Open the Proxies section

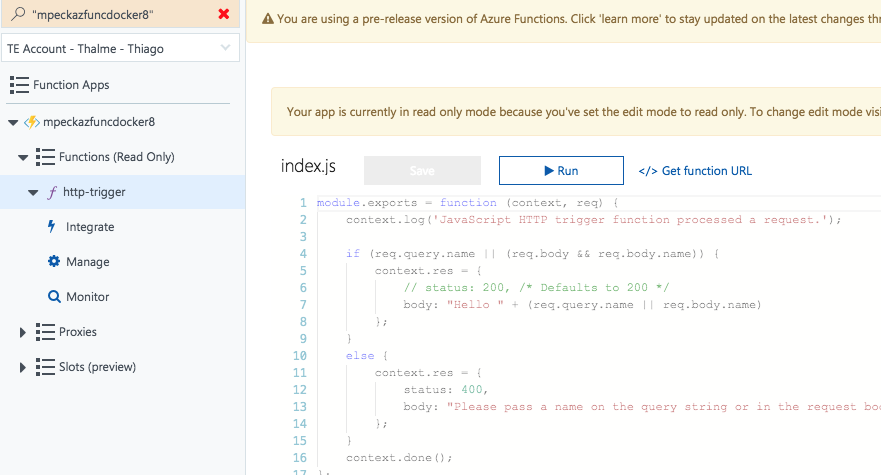[78, 332]
